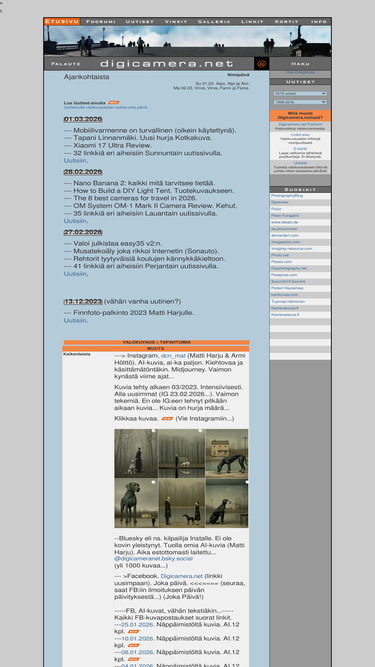Open the Digicamera.net Foorumi sidebar link

pos(300,124)
